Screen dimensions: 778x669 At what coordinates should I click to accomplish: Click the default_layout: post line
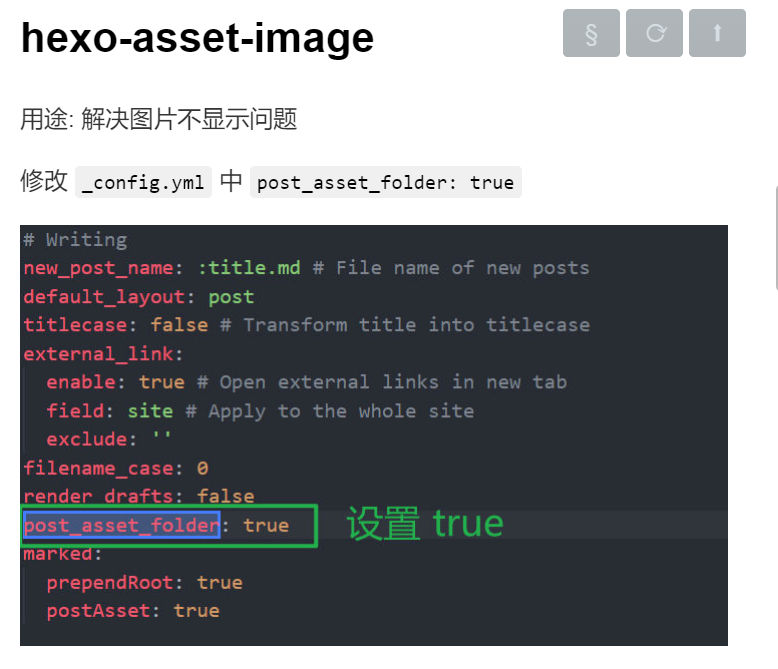139,297
